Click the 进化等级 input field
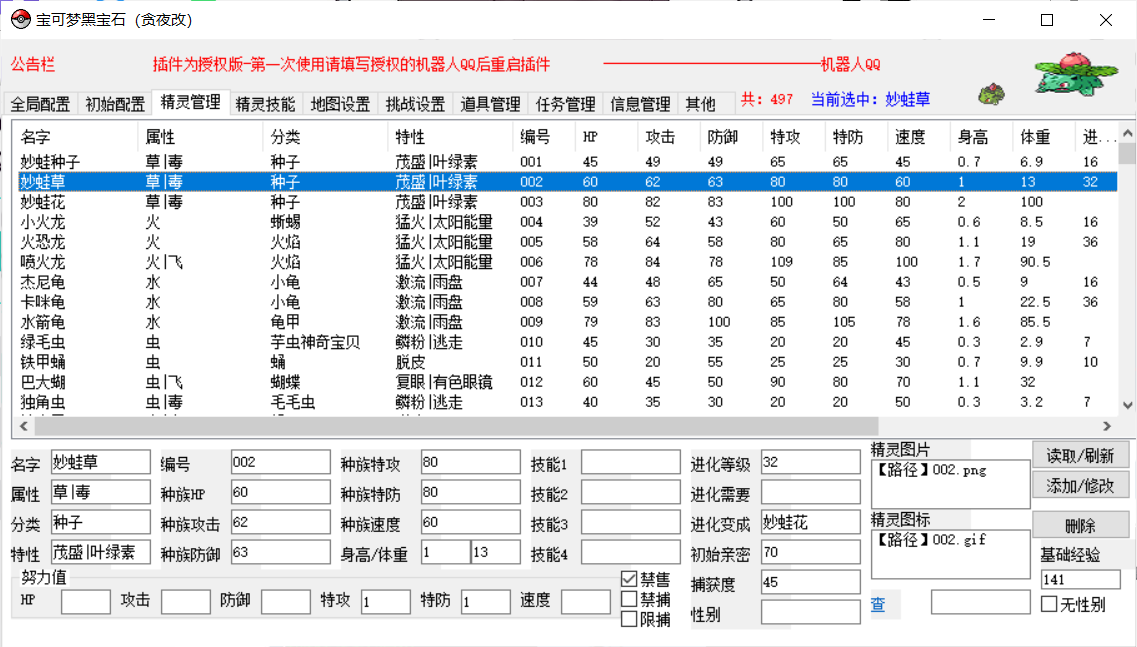1137x647 pixels. pyautogui.click(x=810, y=462)
